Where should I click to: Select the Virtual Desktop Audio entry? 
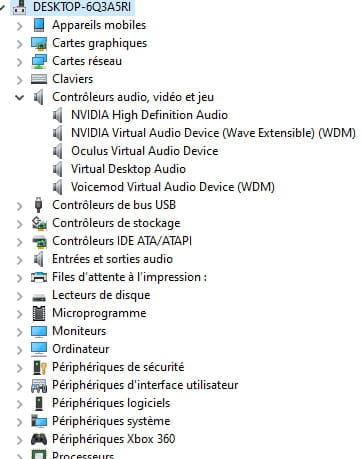coord(128,169)
